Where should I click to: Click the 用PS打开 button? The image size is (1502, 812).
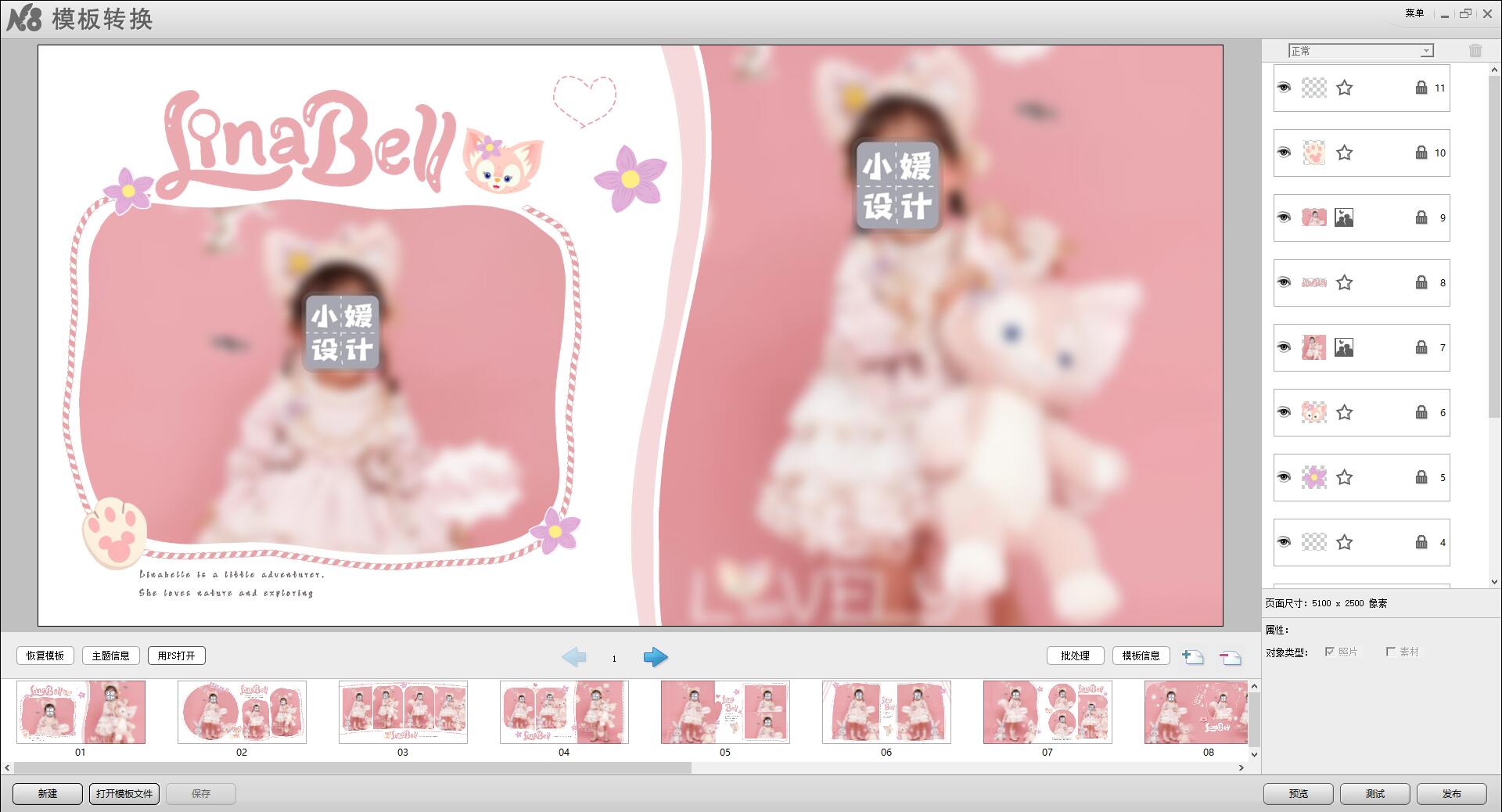[176, 656]
